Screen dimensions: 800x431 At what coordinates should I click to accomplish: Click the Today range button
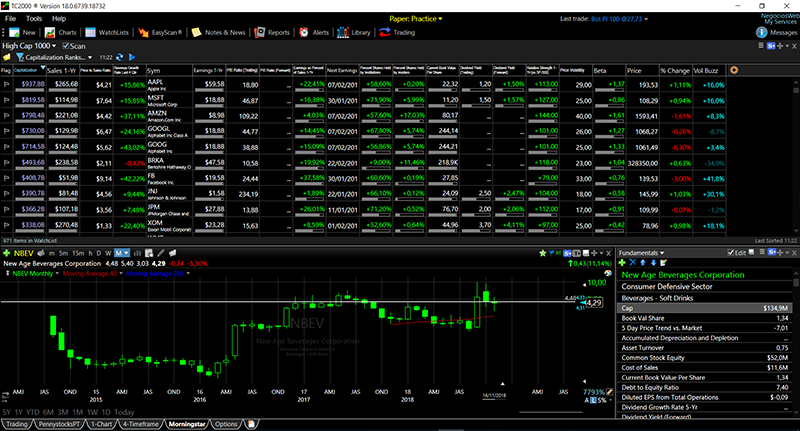point(124,412)
